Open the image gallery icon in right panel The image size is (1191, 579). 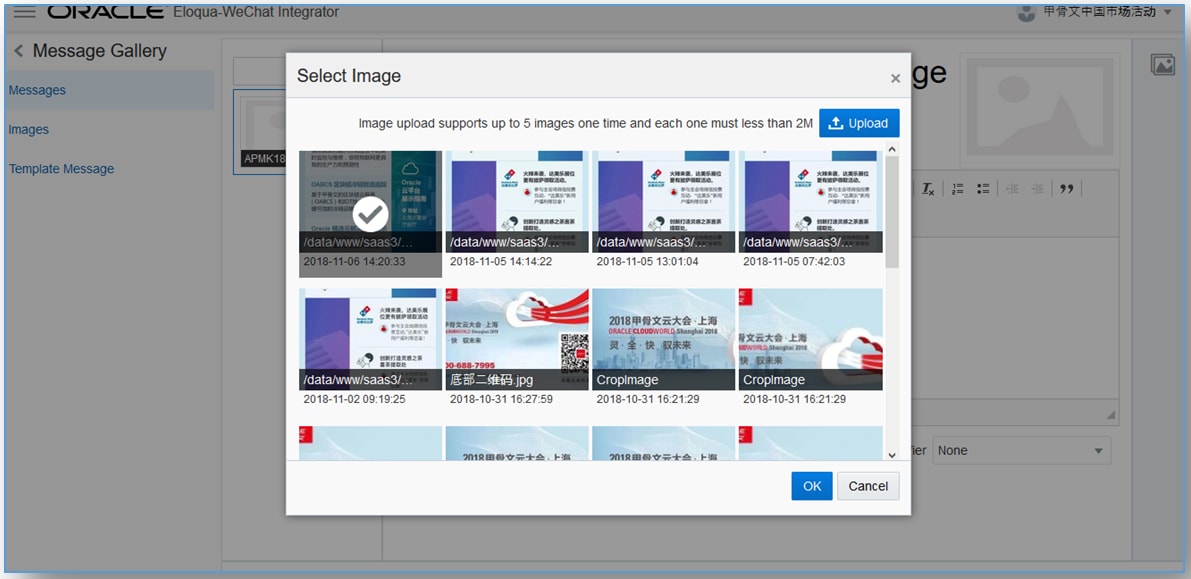(x=1162, y=65)
